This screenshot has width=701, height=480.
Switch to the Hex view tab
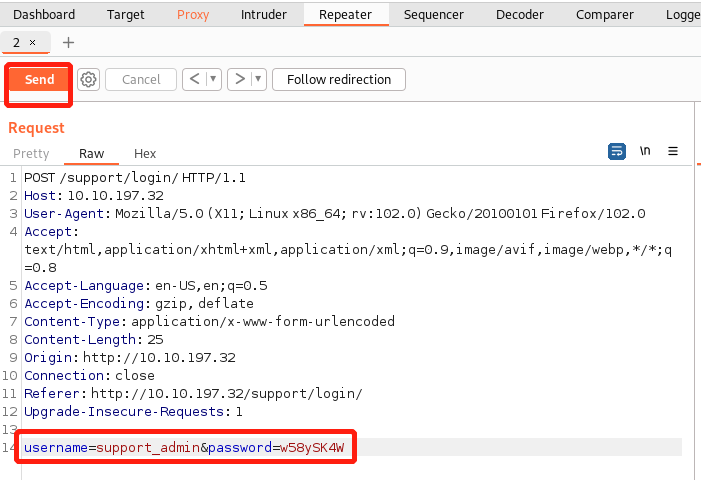[x=145, y=154]
